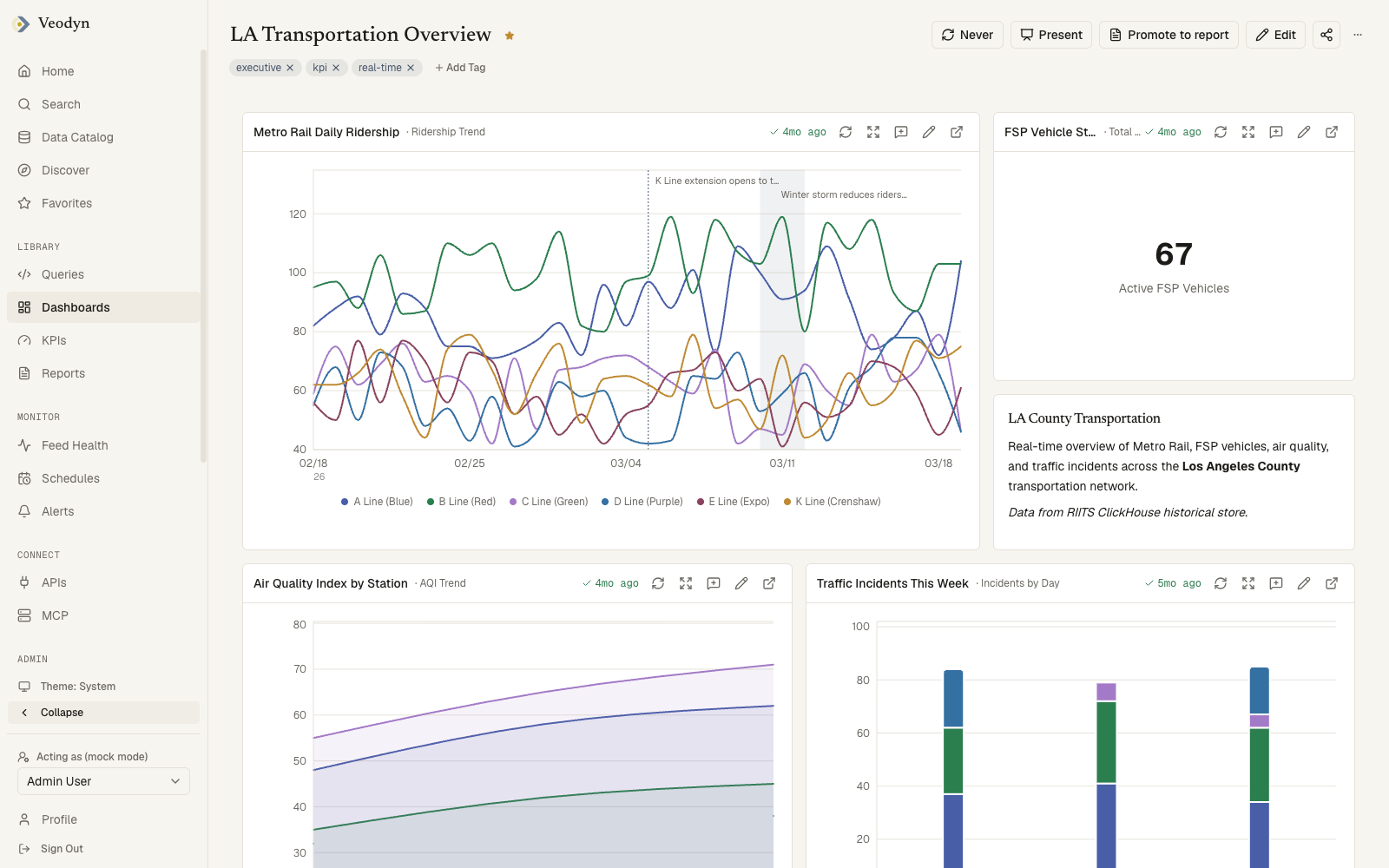Open Alerts page
Image resolution: width=1389 pixels, height=868 pixels.
[x=103, y=511]
